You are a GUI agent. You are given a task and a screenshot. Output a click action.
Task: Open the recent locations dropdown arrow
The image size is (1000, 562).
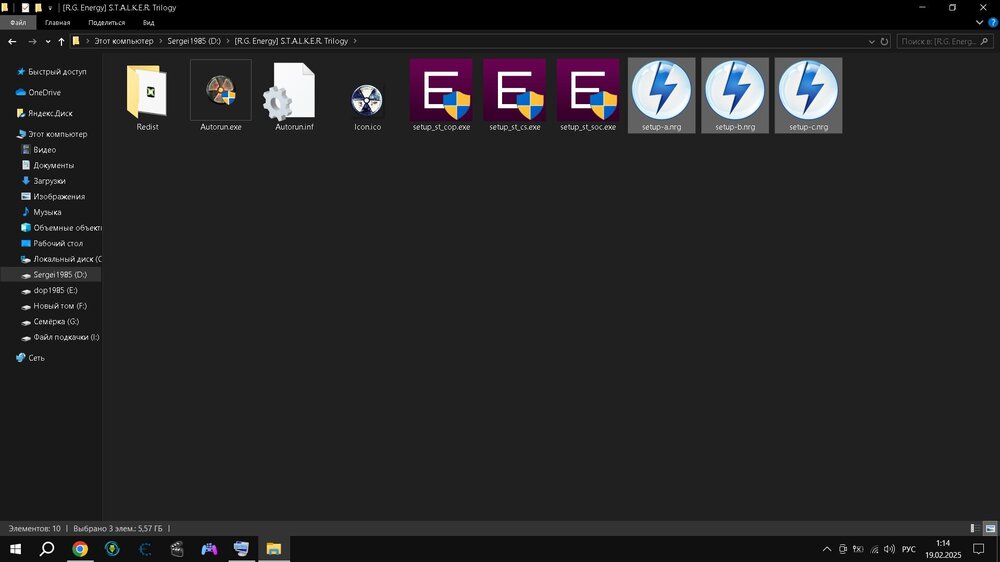coord(48,41)
